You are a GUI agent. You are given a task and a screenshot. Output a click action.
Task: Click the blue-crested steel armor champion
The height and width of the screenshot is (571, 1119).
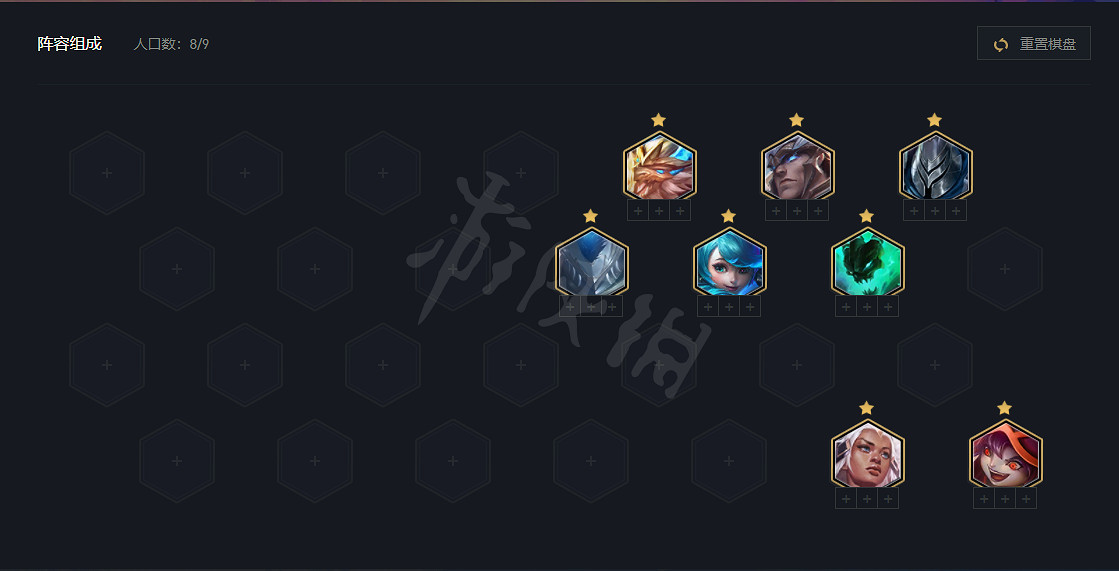(592, 263)
